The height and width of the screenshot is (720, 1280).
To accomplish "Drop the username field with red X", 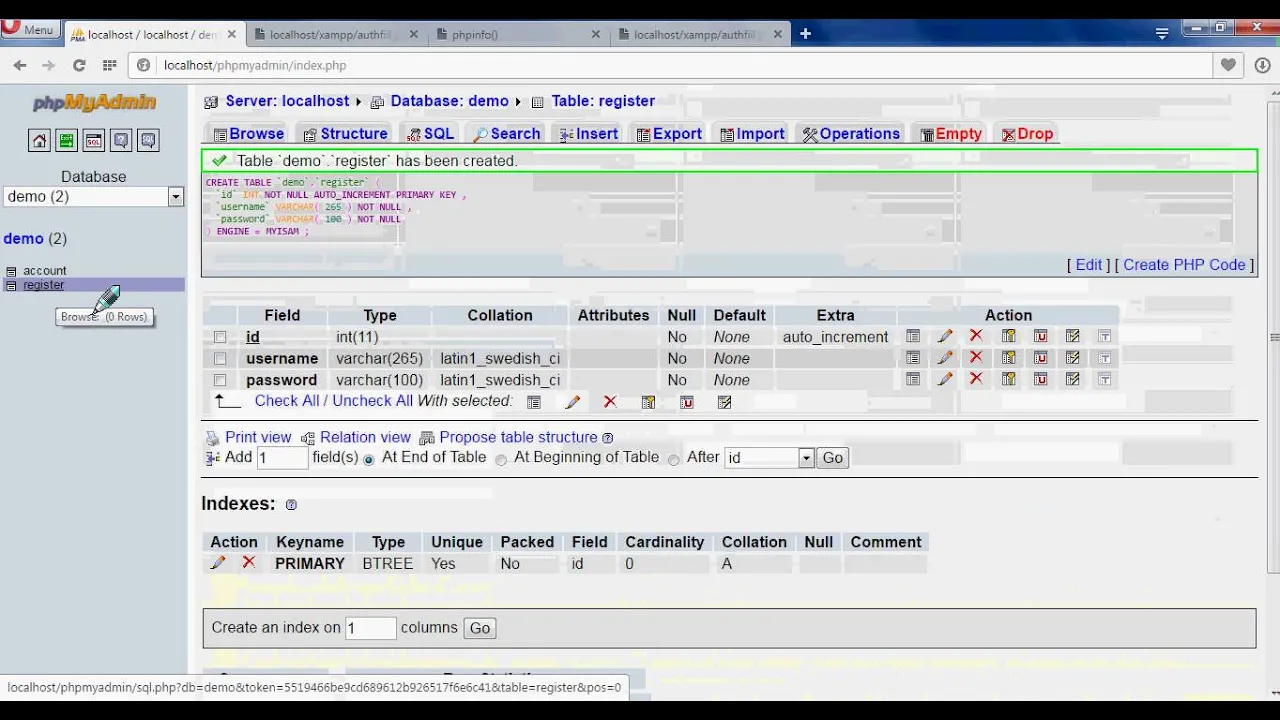I will click(976, 358).
